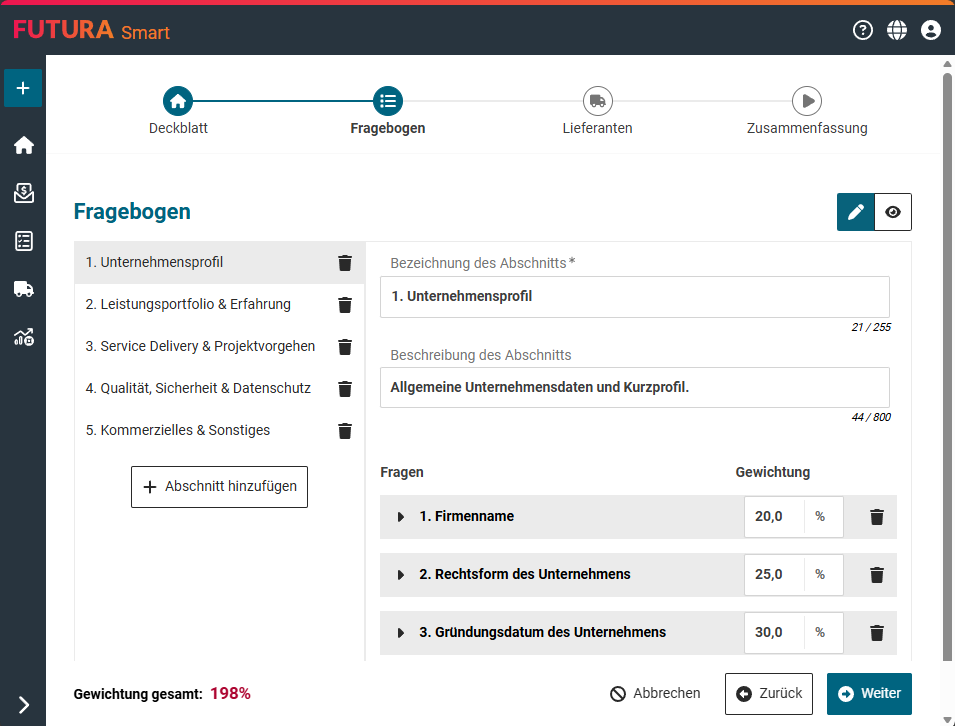Screen dimensions: 955x726
Task: Click the Abschnitt hinzufügen button
Action: click(219, 487)
